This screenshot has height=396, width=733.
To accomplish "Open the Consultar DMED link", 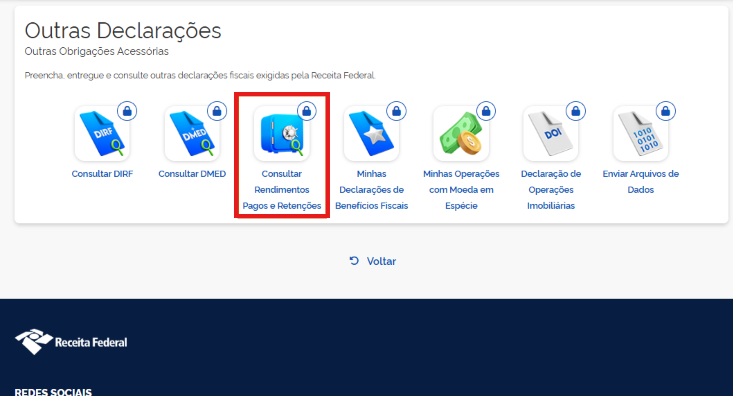I will tap(192, 173).
